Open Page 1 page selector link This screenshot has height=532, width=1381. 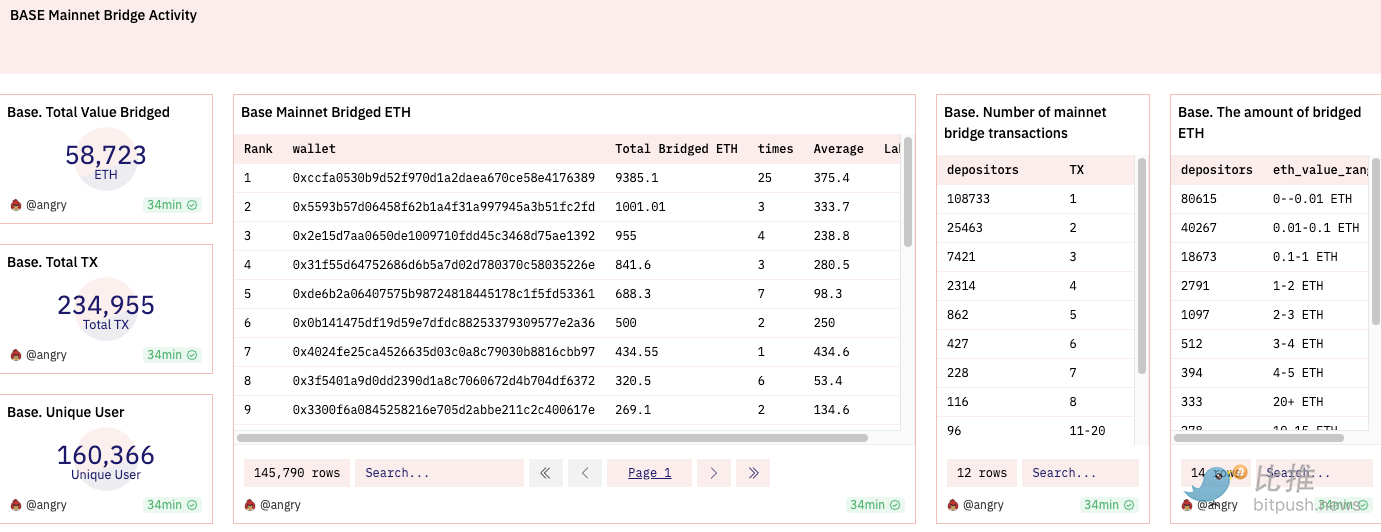649,473
